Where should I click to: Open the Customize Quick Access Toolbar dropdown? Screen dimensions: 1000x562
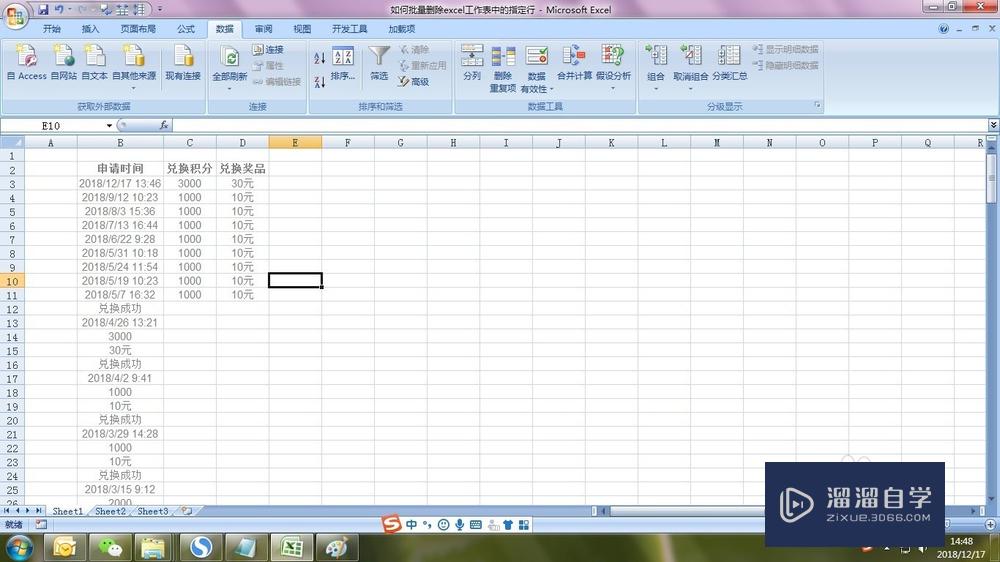click(159, 10)
